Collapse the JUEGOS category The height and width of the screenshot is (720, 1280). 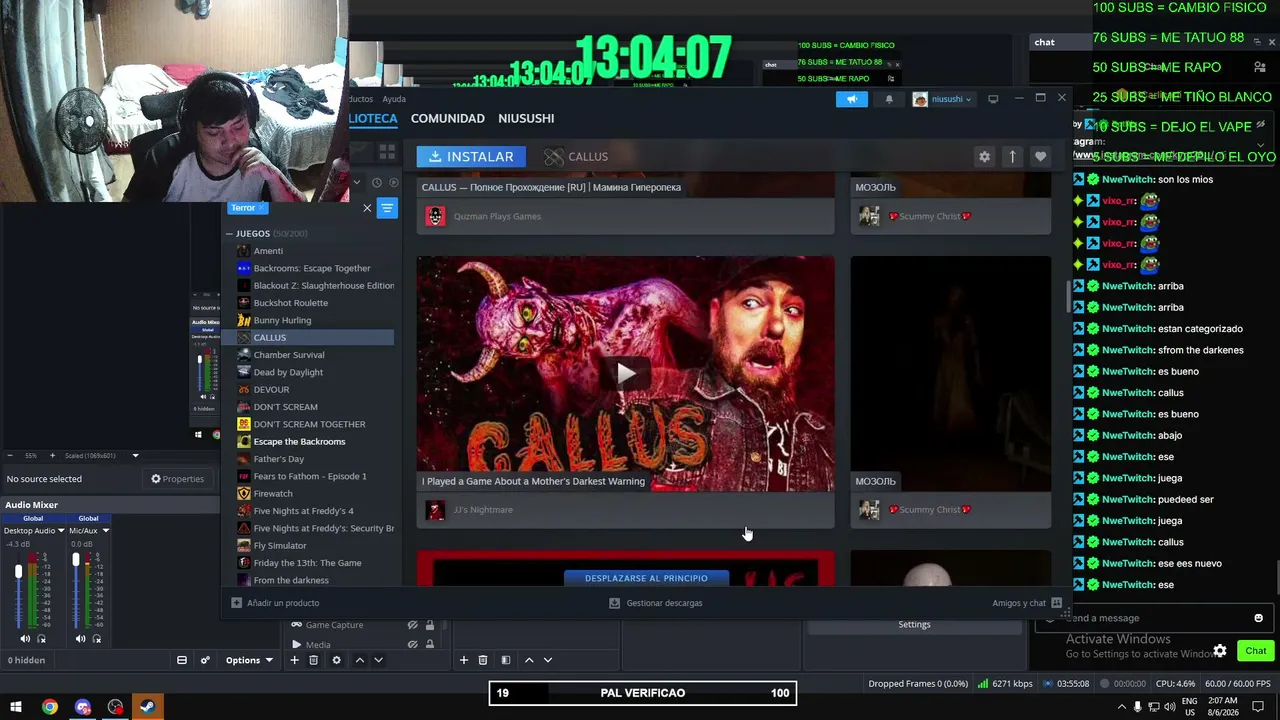coord(229,234)
